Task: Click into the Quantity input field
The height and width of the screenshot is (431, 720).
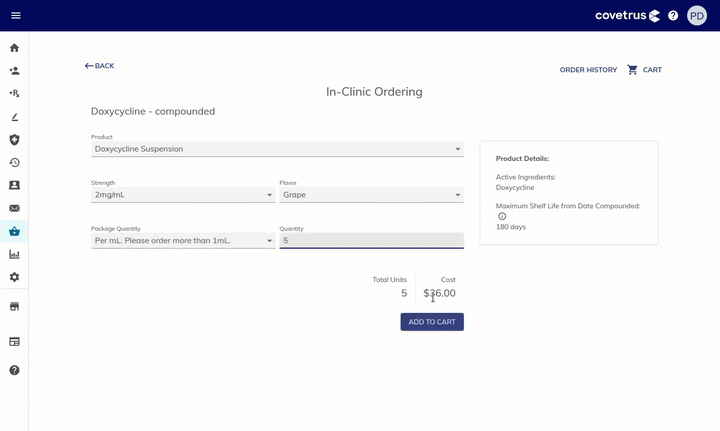Action: pyautogui.click(x=371, y=241)
